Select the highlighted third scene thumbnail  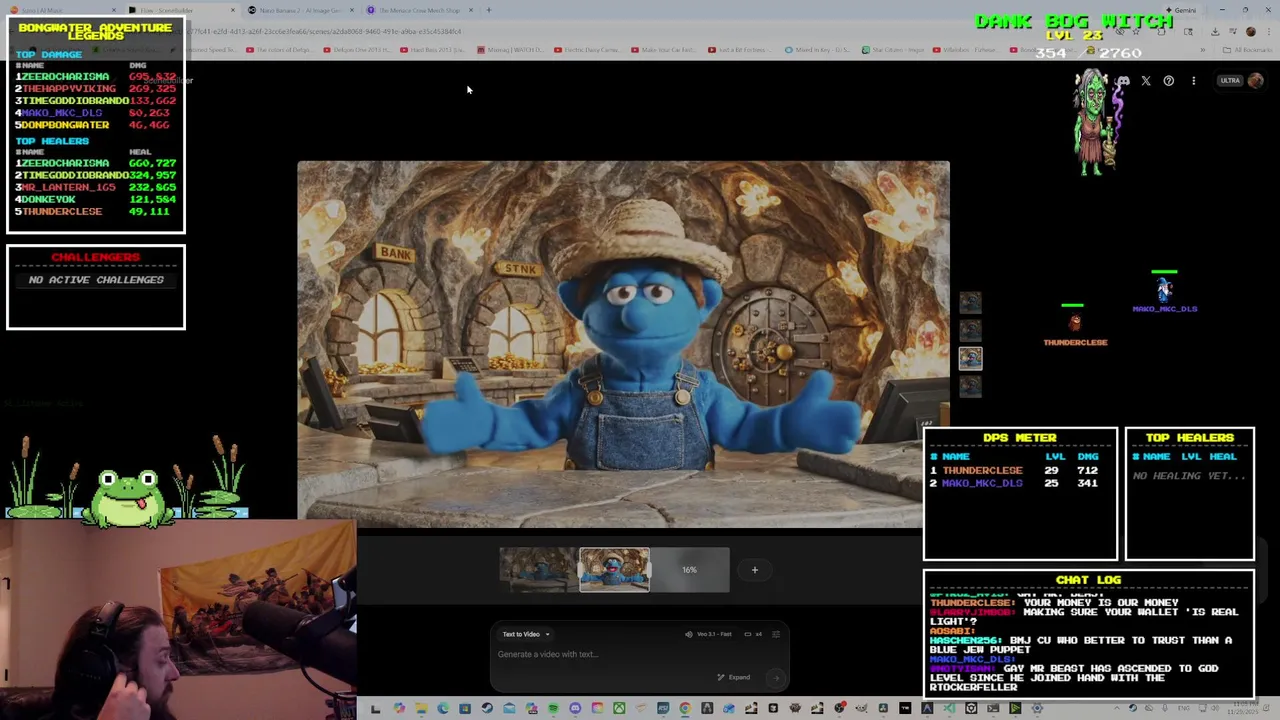click(970, 358)
